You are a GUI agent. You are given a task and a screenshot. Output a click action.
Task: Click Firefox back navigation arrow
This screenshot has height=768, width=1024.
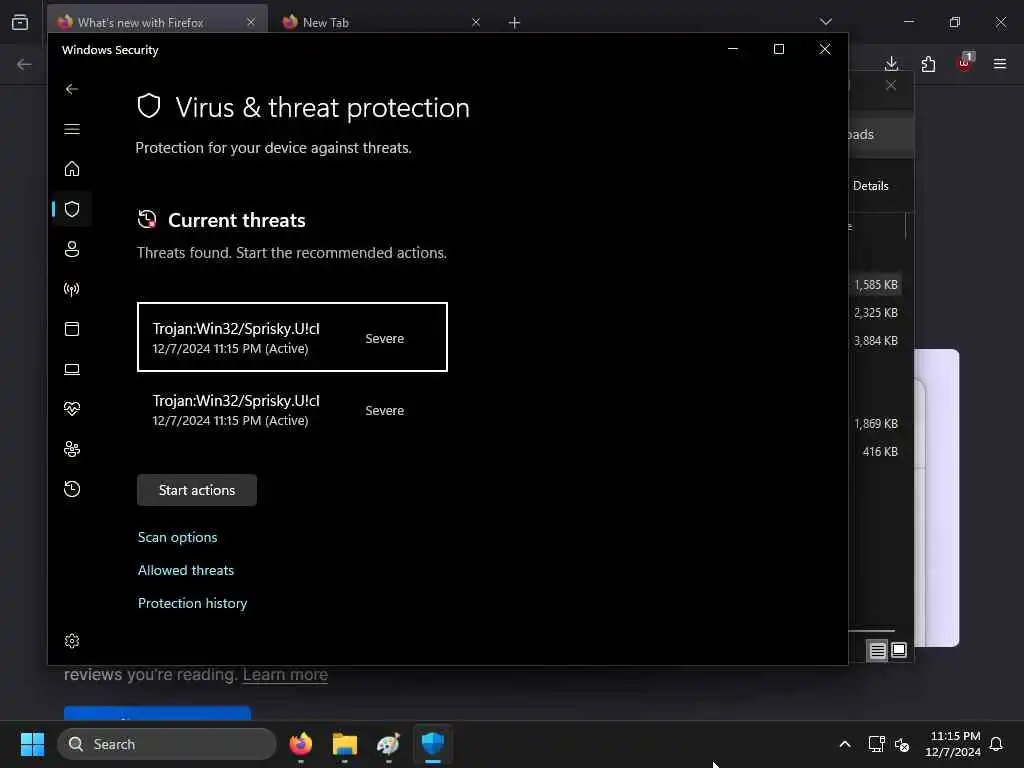(x=24, y=64)
